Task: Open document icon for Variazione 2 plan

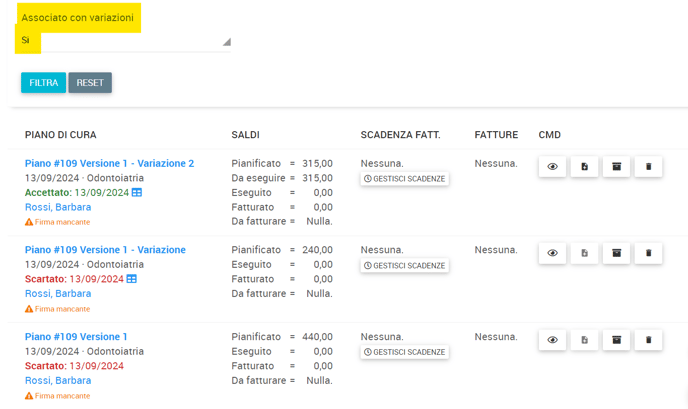Action: click(x=584, y=167)
